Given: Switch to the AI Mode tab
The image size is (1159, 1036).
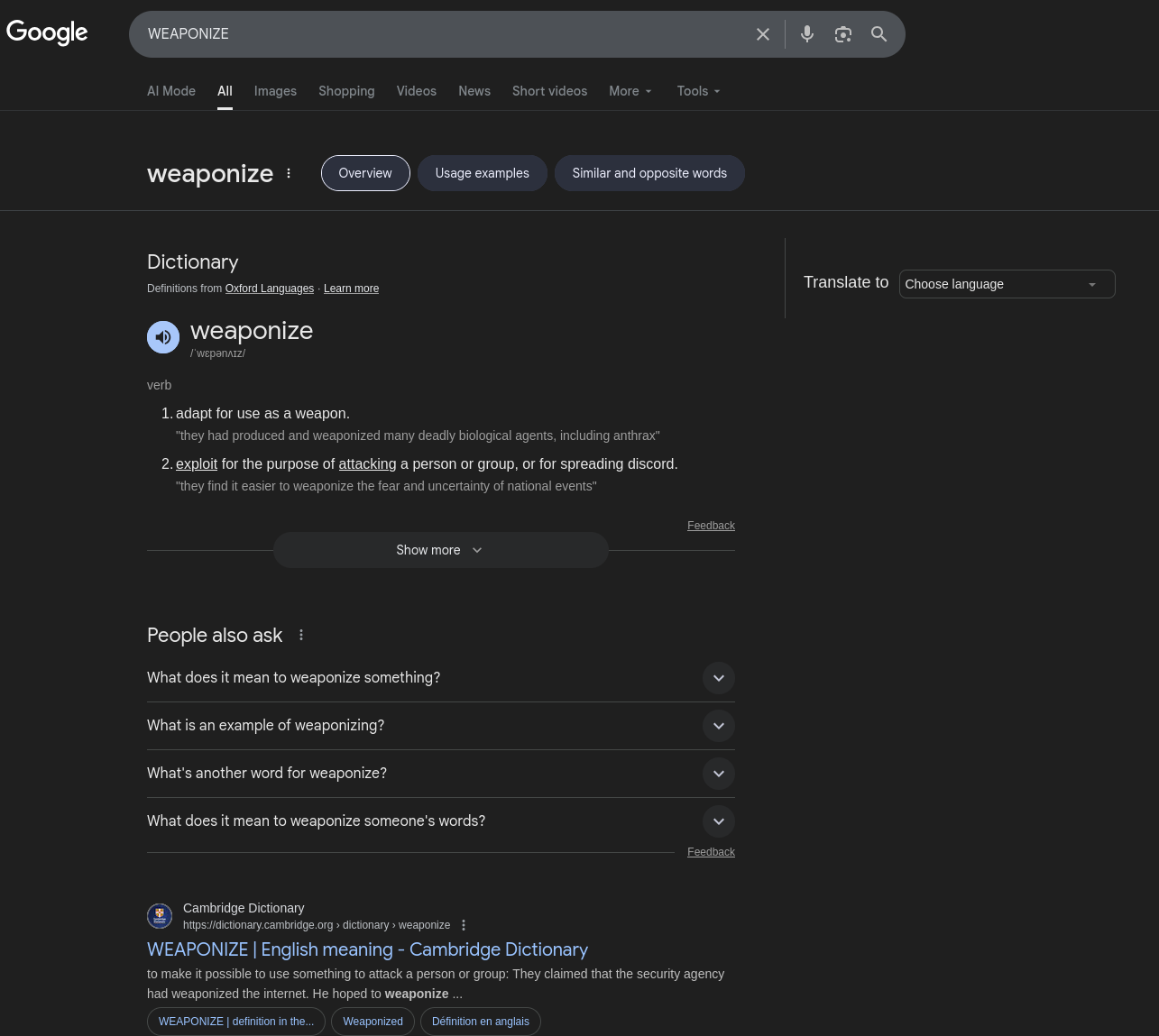Looking at the screenshot, I should click(171, 91).
